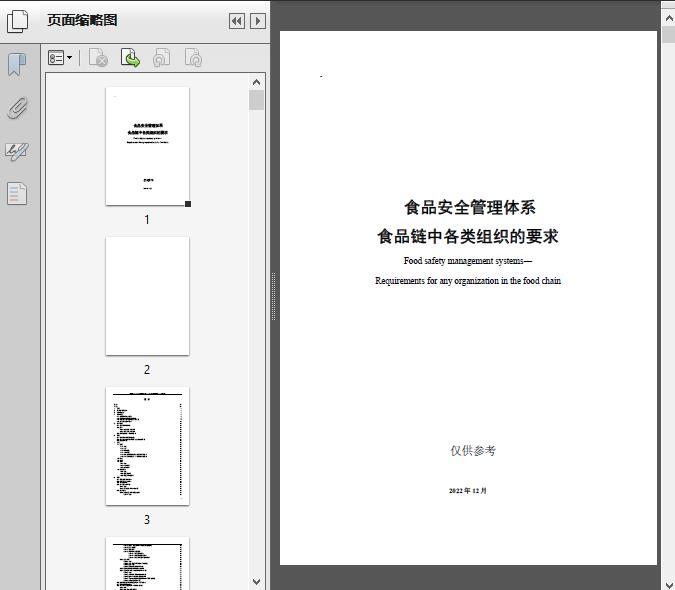Click the panel splitter grip
Image resolution: width=675 pixels, height=590 pixels.
tap(273, 297)
